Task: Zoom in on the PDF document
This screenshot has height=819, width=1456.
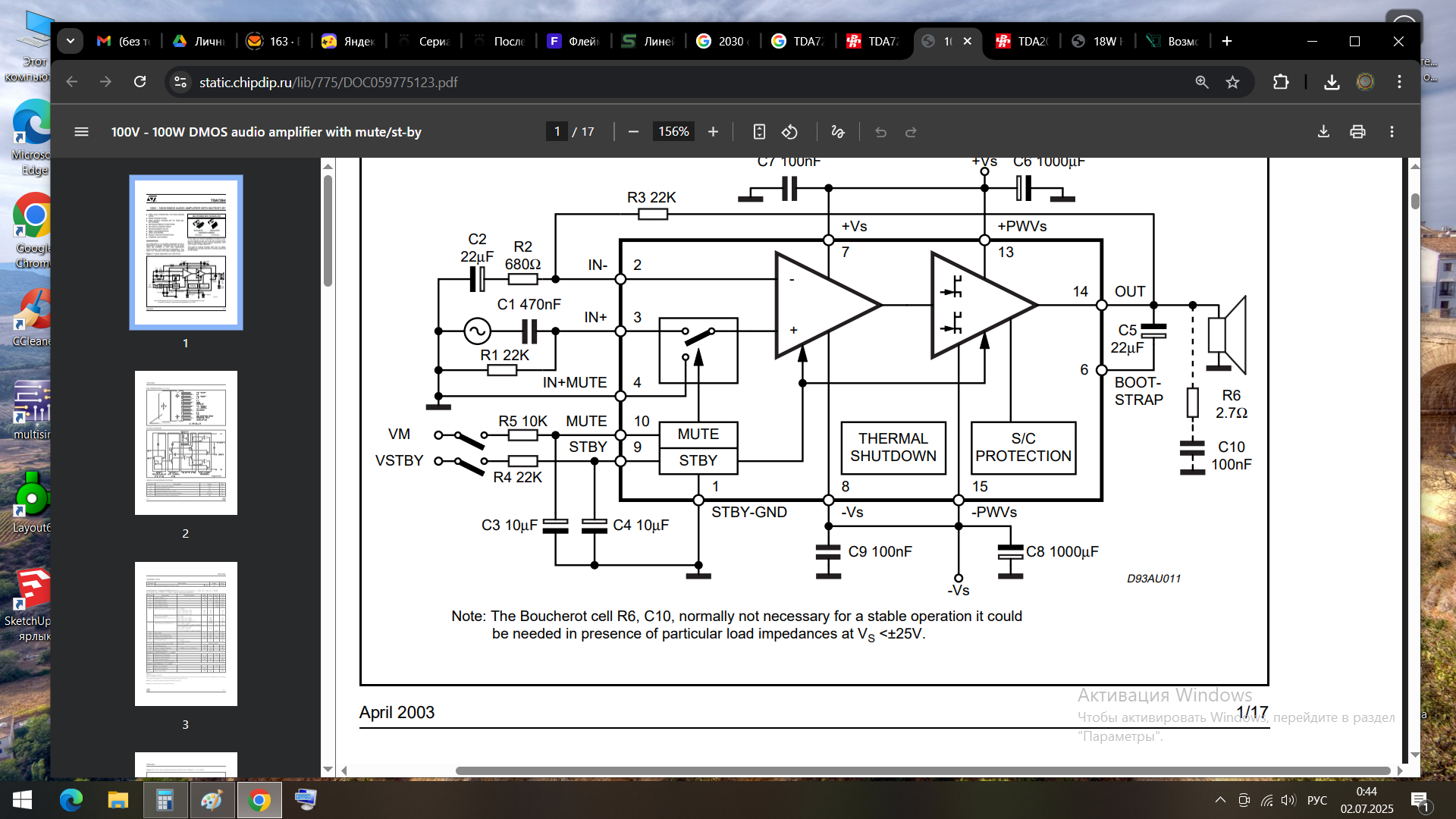Action: 713,132
